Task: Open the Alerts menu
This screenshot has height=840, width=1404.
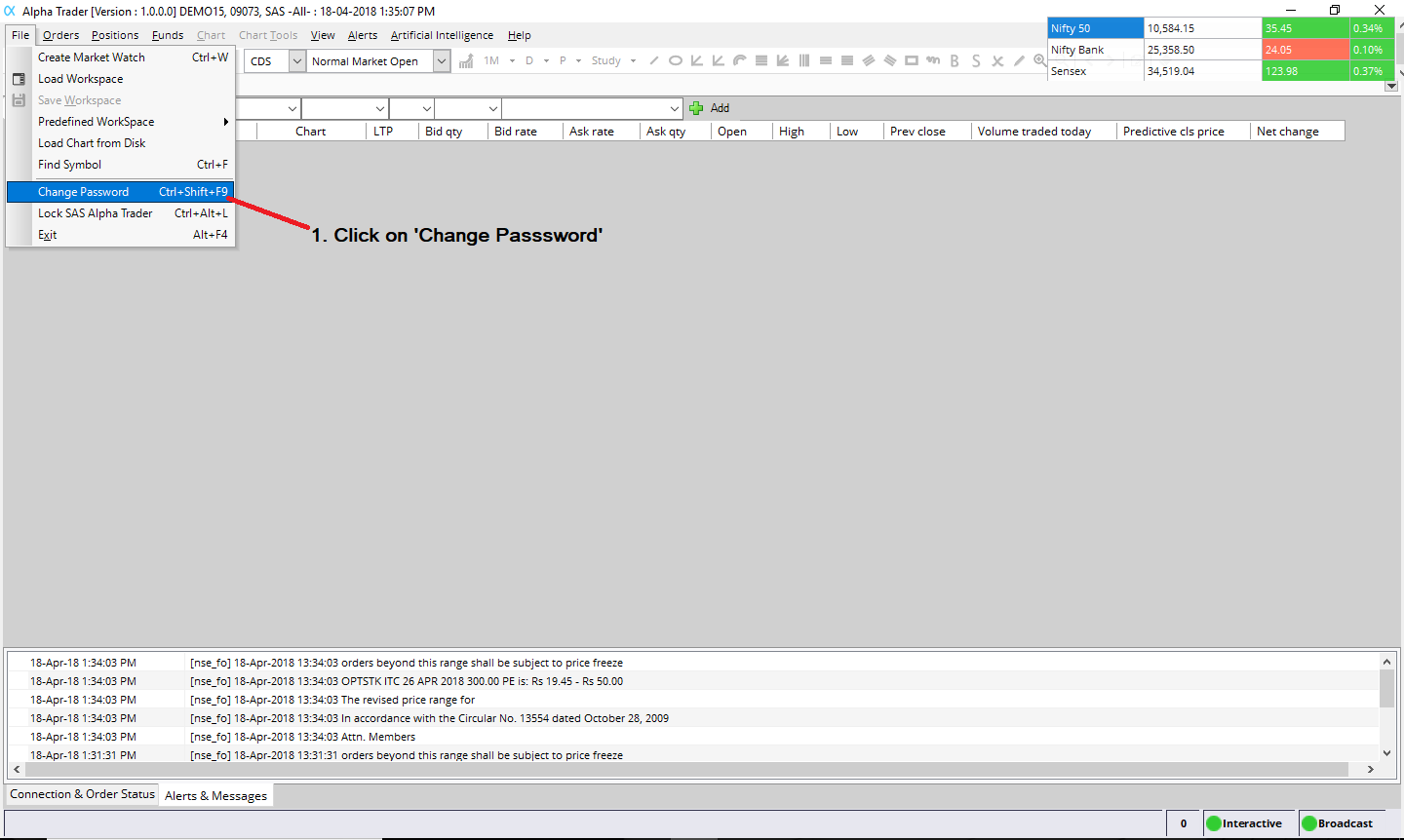Action: [363, 35]
